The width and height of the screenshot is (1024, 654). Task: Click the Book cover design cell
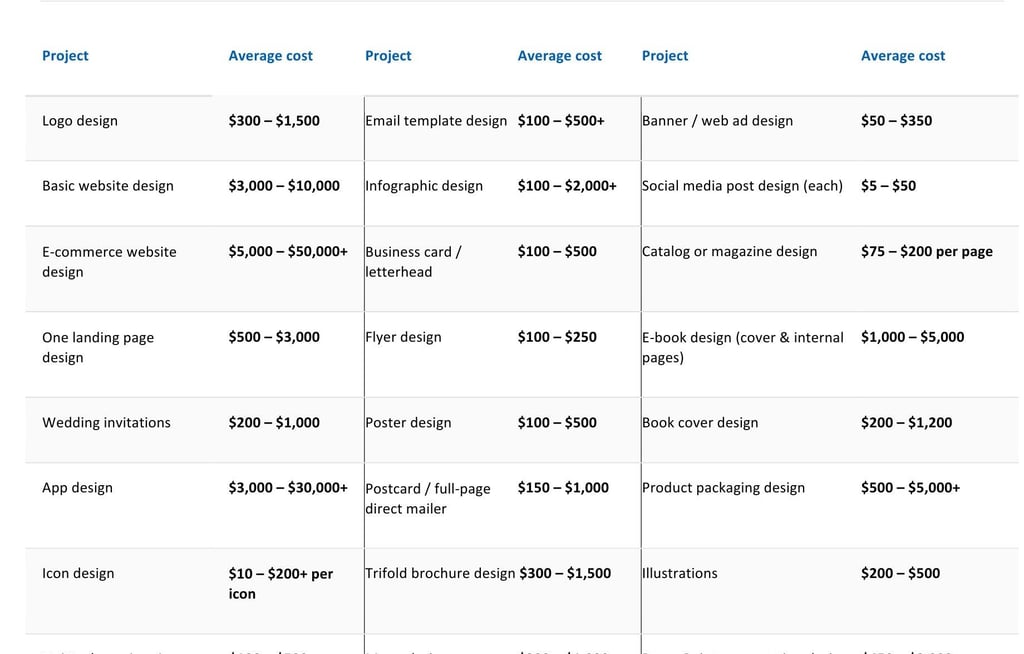pyautogui.click(x=700, y=423)
